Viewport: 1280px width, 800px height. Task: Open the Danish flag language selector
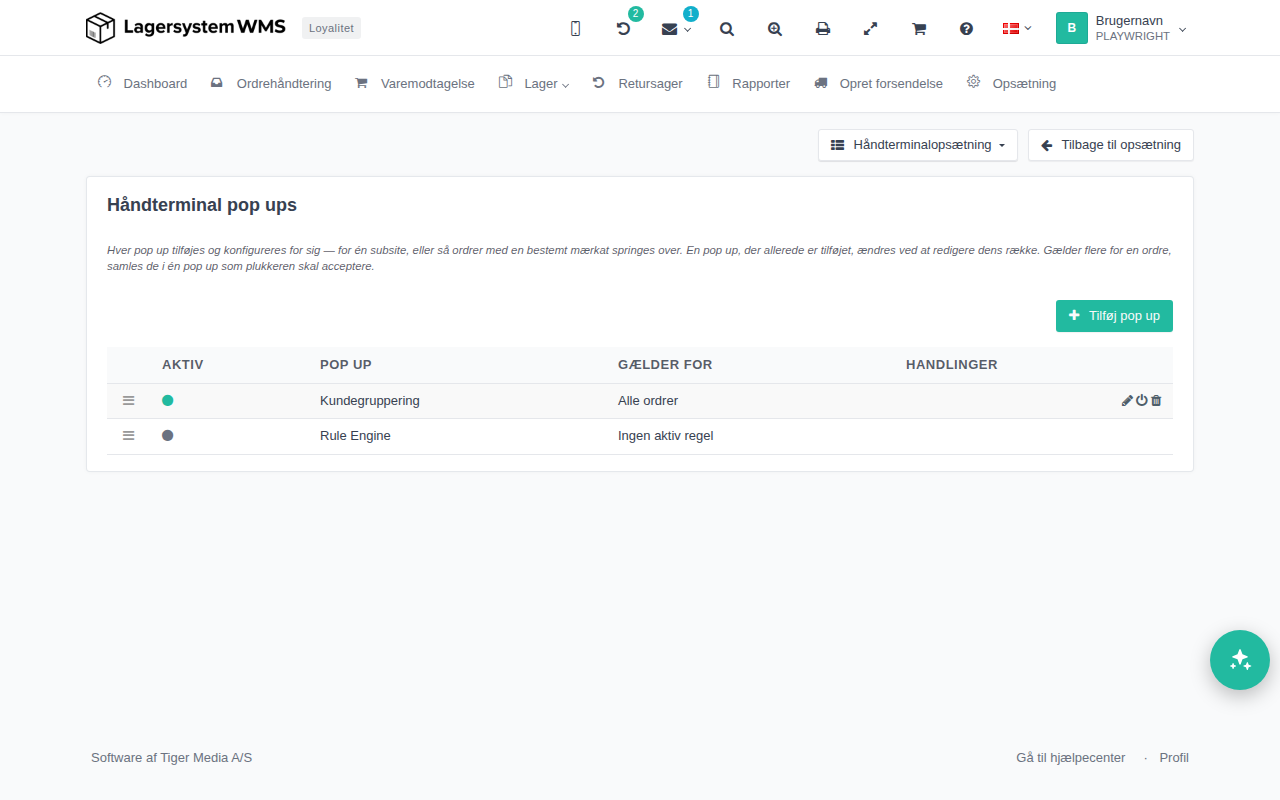point(1017,29)
